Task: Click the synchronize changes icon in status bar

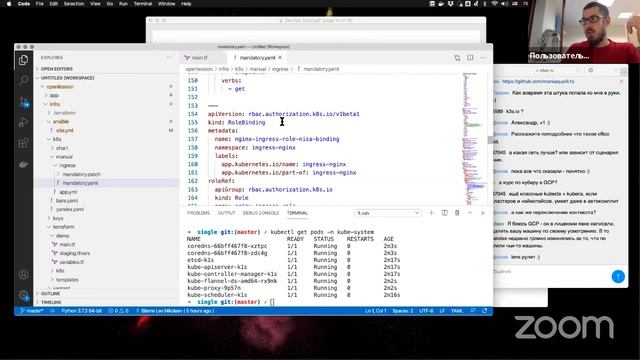Action: pyautogui.click(x=53, y=311)
